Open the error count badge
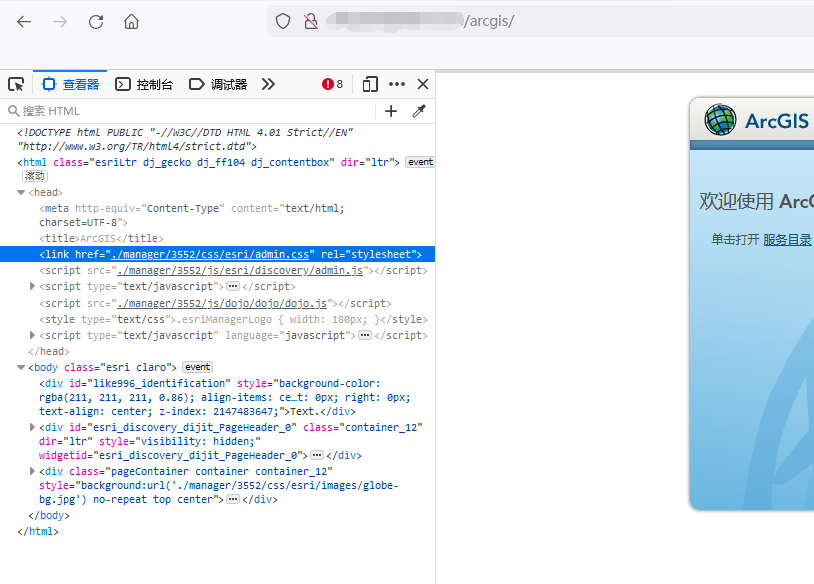 tap(332, 84)
